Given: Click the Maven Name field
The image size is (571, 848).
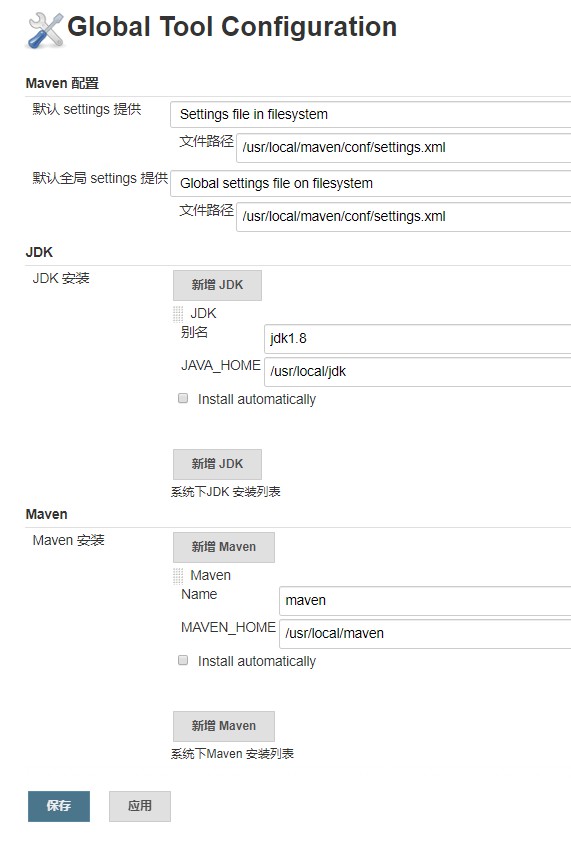Looking at the screenshot, I should pyautogui.click(x=425, y=601).
